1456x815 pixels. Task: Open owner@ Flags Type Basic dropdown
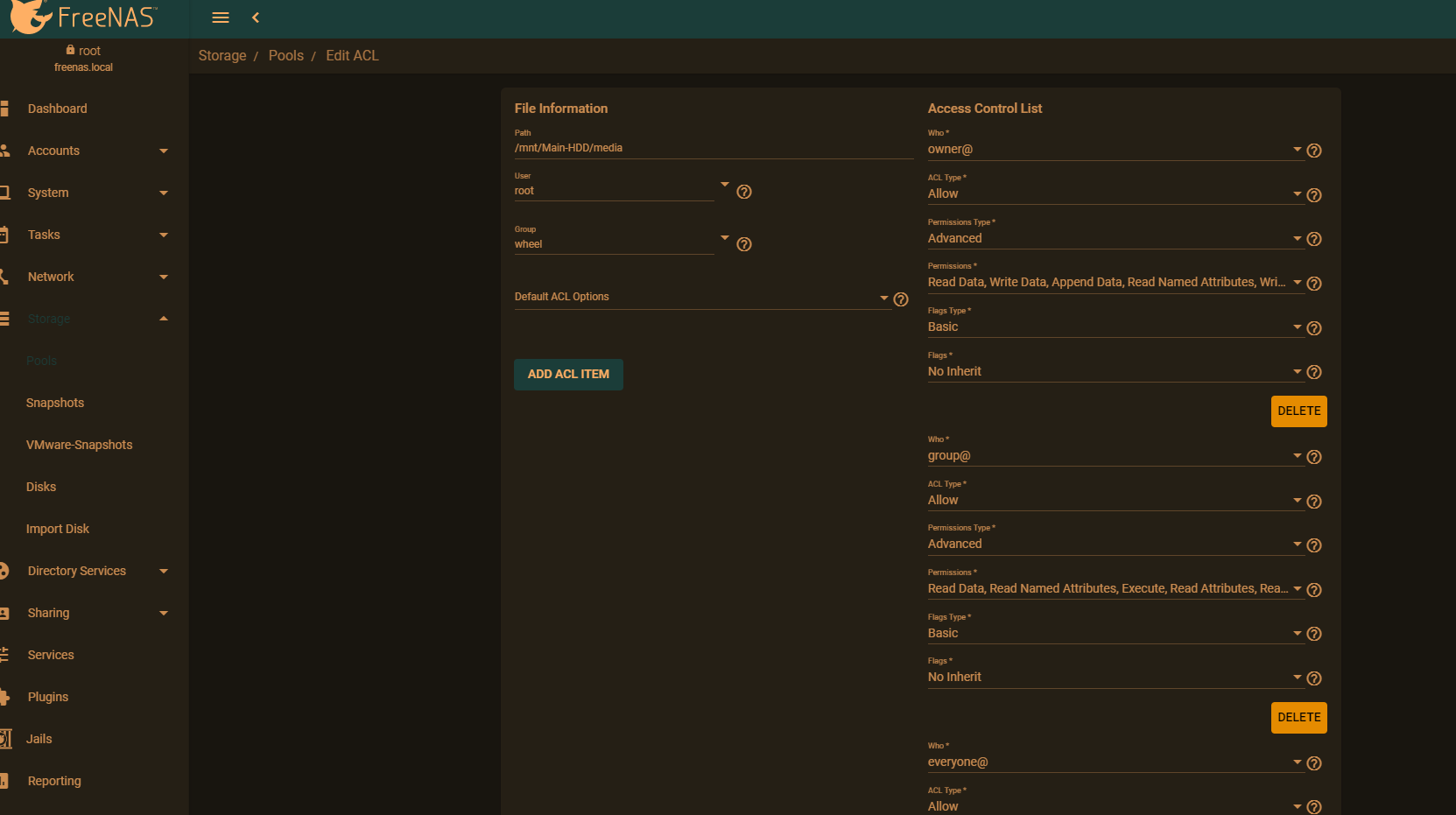[1115, 327]
